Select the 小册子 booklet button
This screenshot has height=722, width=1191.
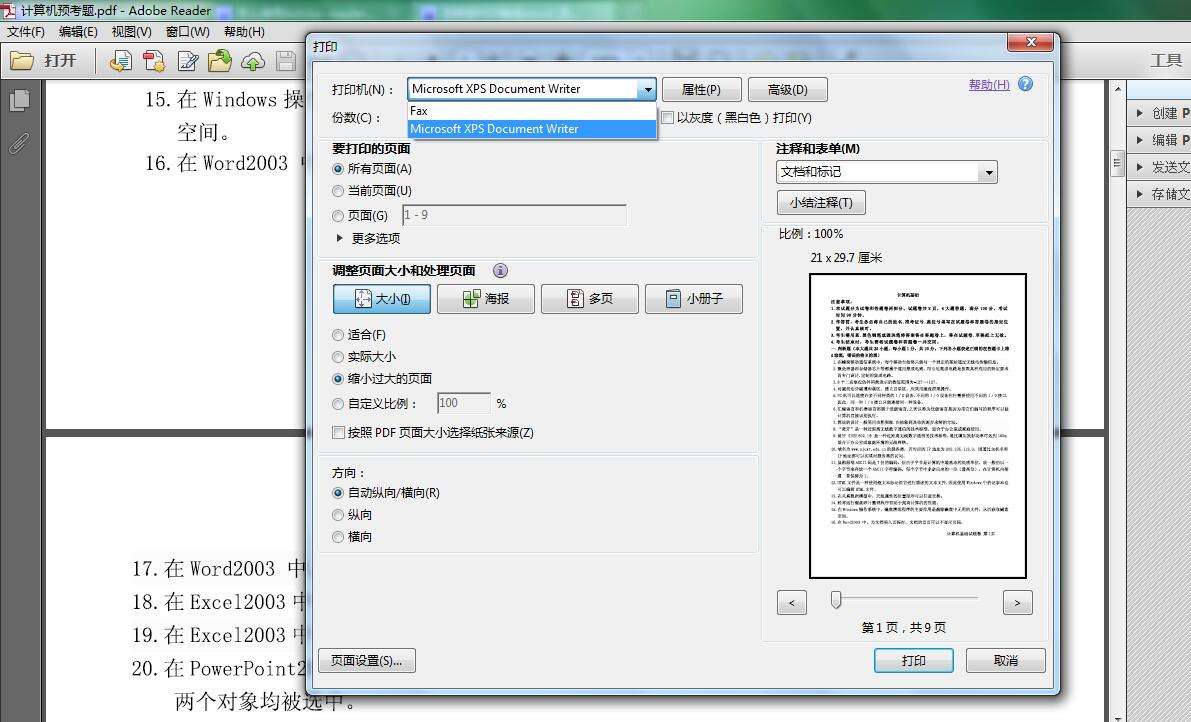694,299
